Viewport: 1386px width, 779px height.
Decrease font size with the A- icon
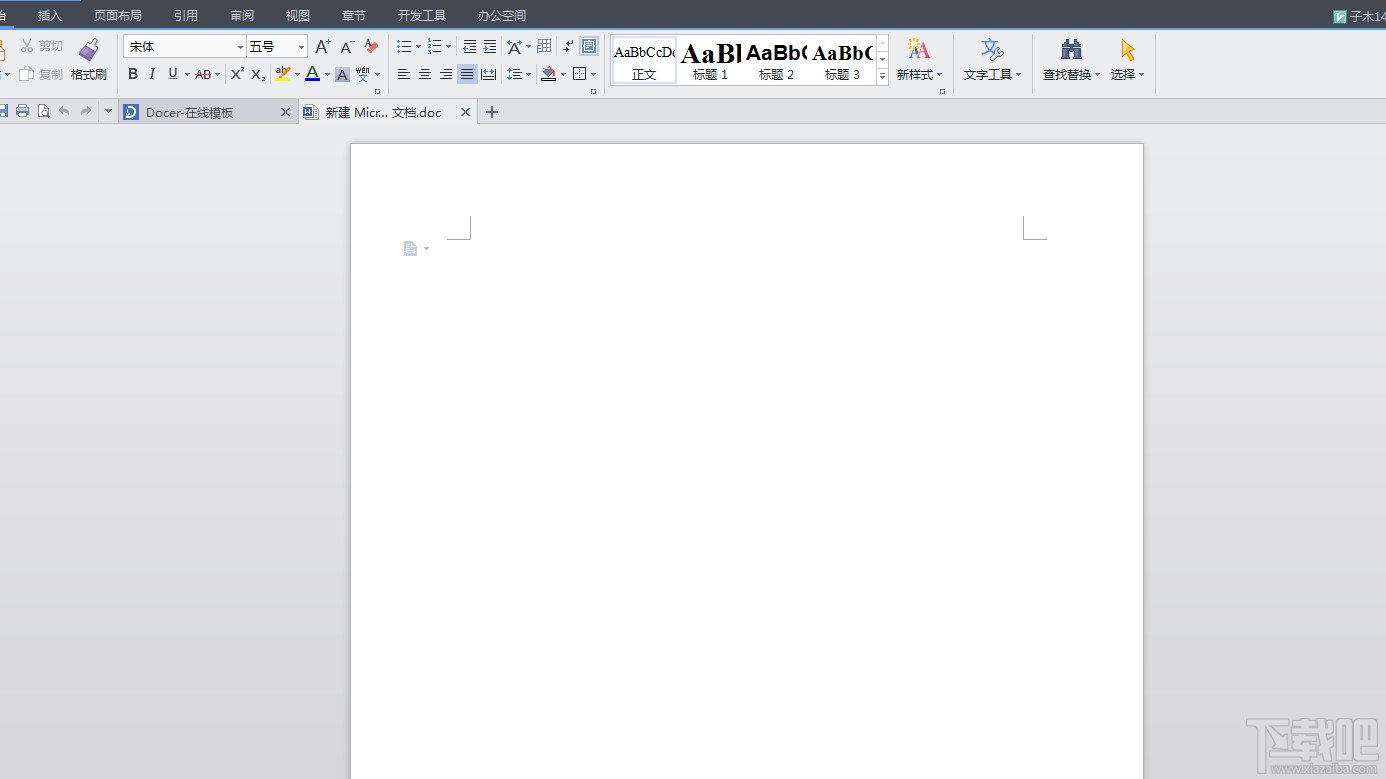(347, 46)
